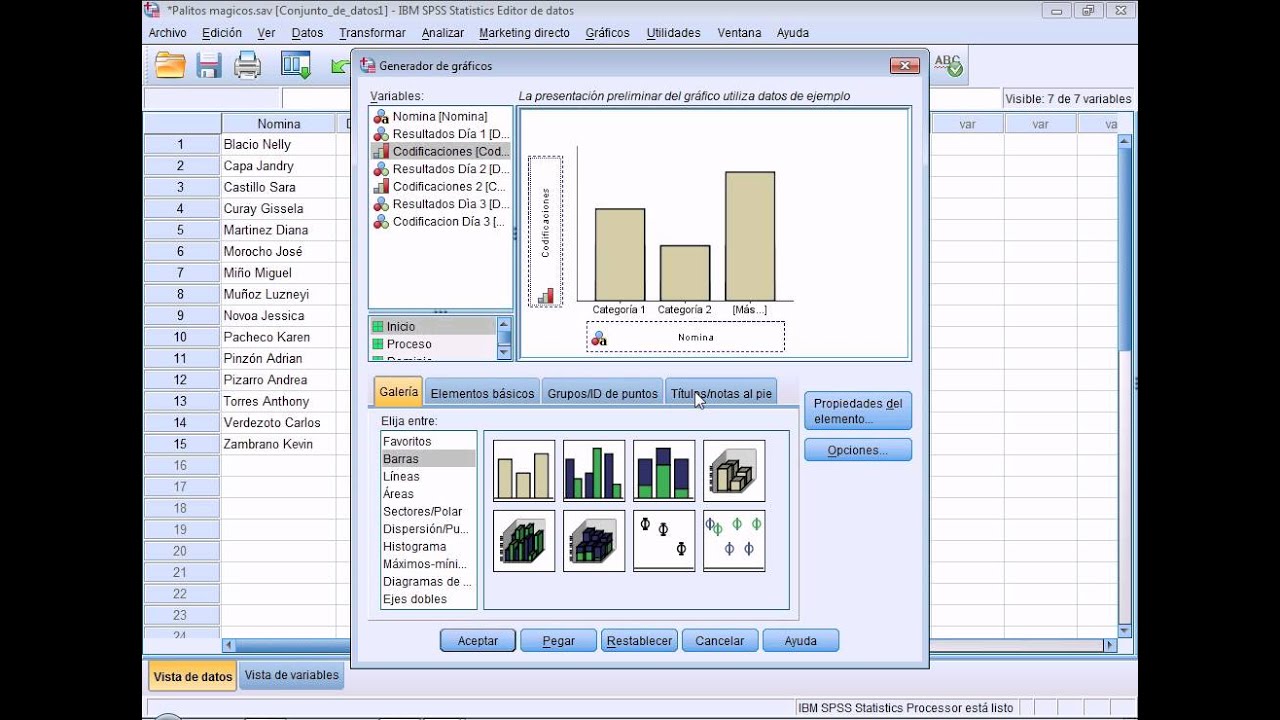1280x720 pixels.
Task: Click the Codificaciones y-axis drop zone
Action: 545,231
